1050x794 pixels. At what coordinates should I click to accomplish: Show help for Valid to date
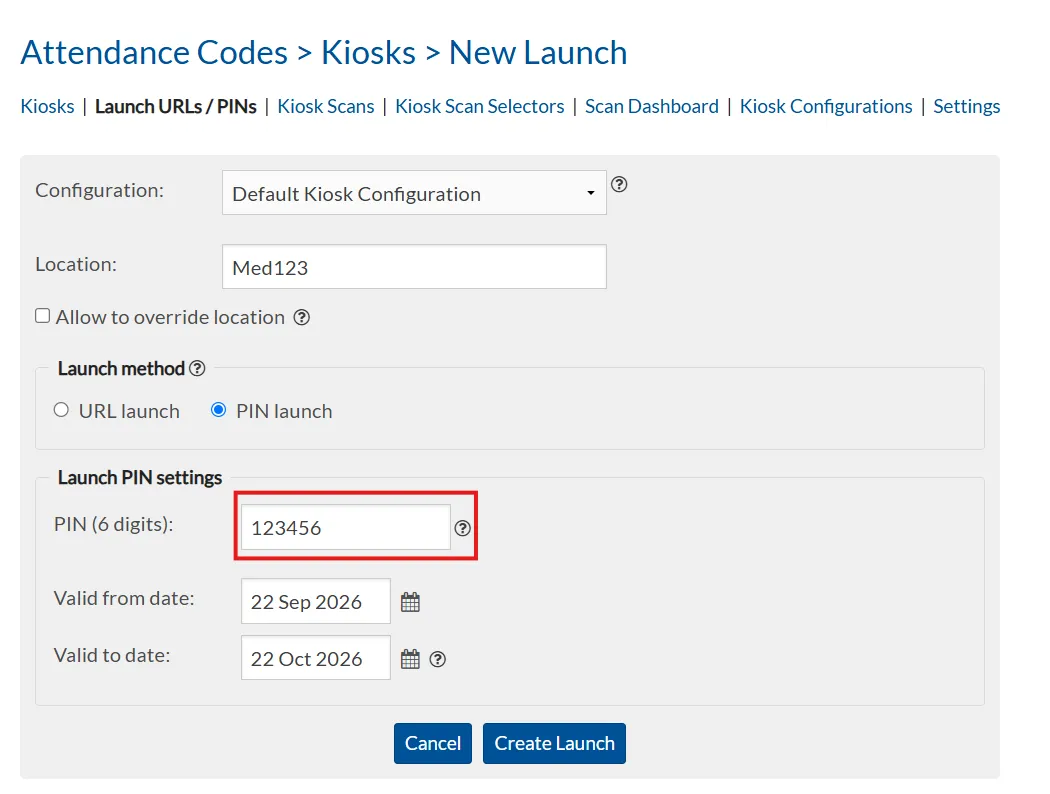[437, 659]
